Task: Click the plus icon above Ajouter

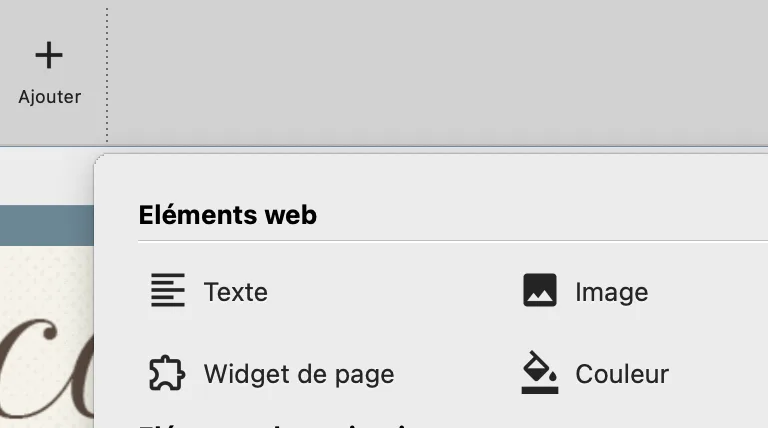Action: click(x=49, y=55)
